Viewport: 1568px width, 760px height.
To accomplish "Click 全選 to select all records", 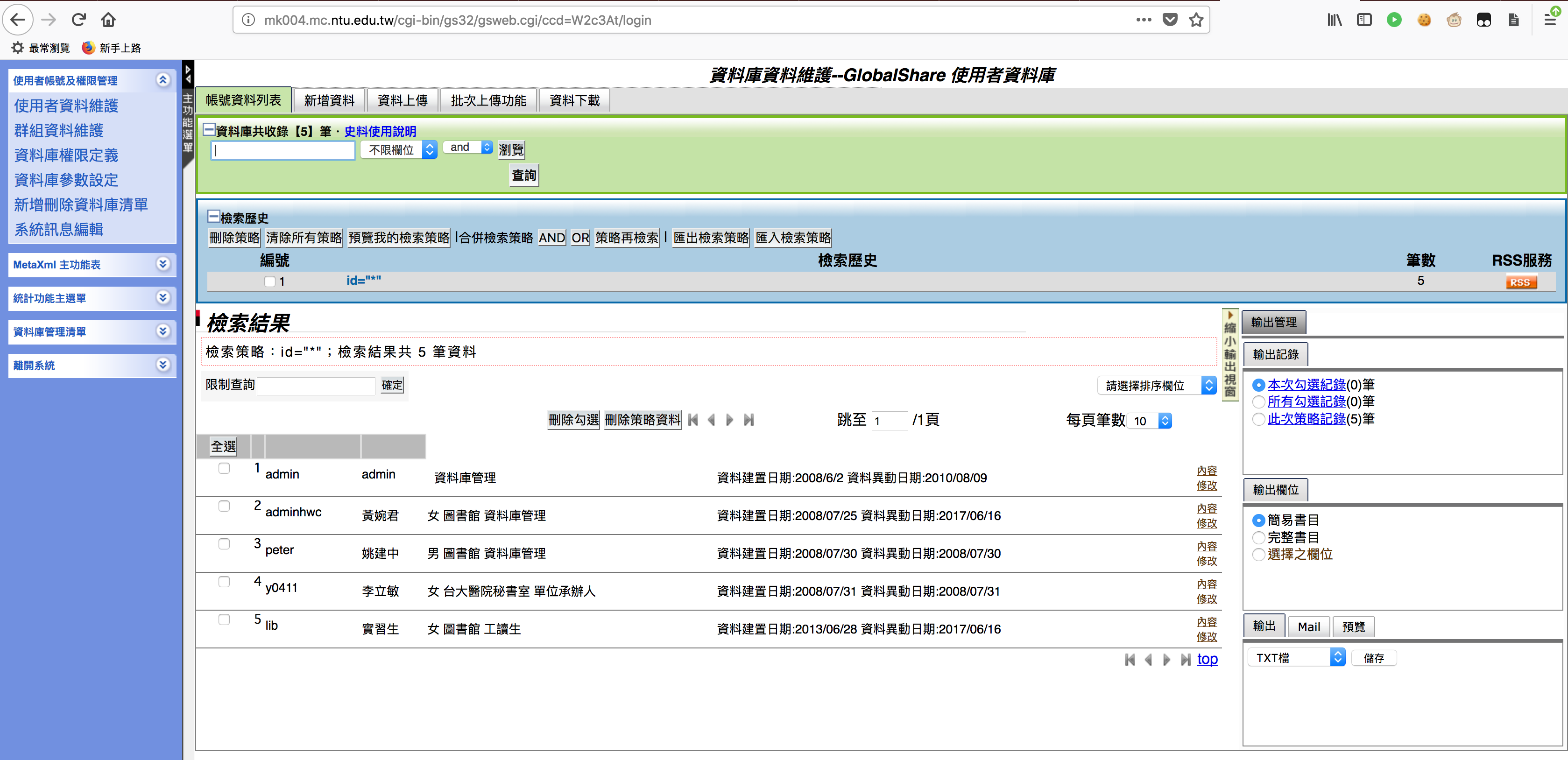I will click(223, 447).
